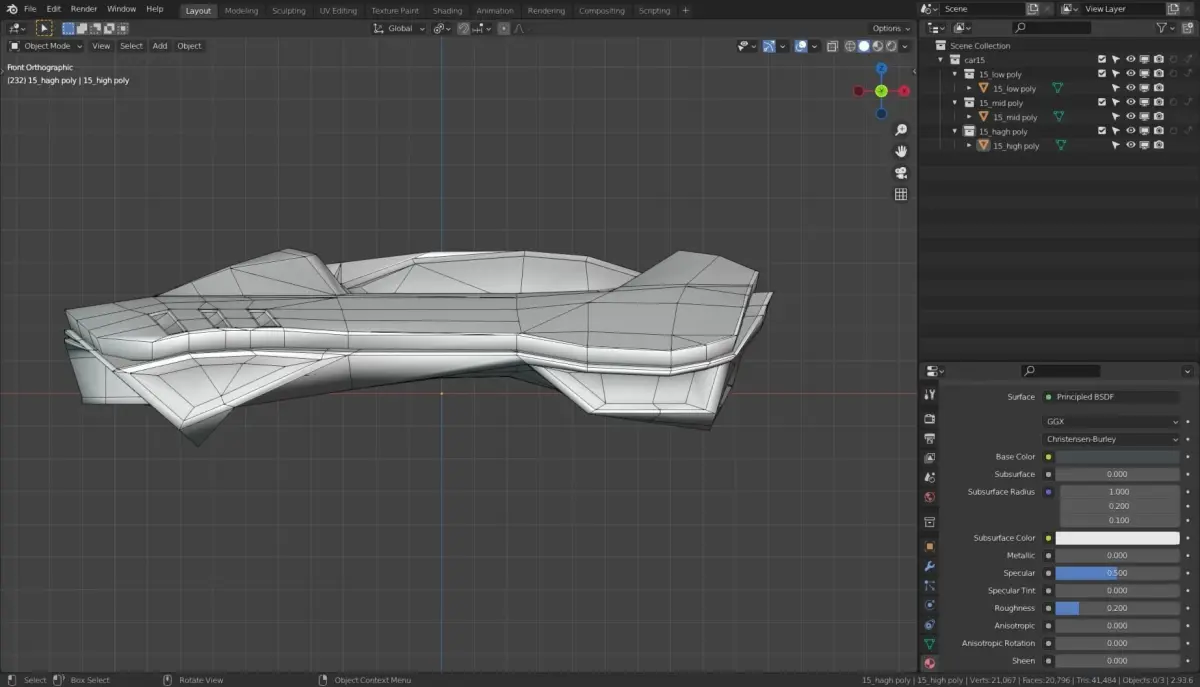Switch to UV Editing workspace tab

point(338,10)
